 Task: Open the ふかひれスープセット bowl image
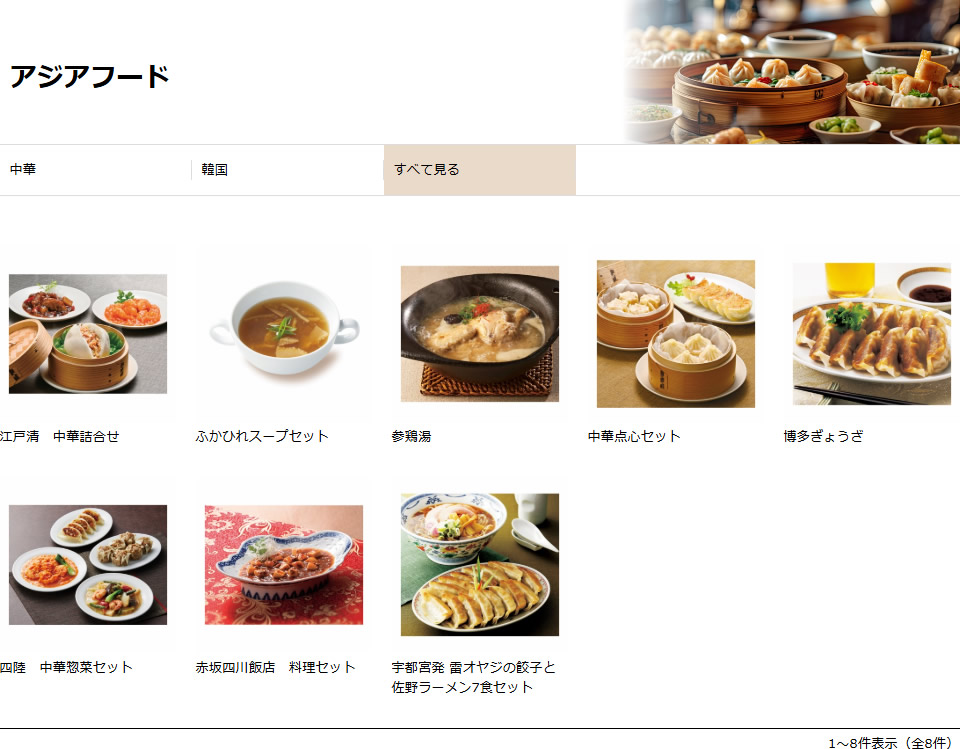(x=283, y=334)
